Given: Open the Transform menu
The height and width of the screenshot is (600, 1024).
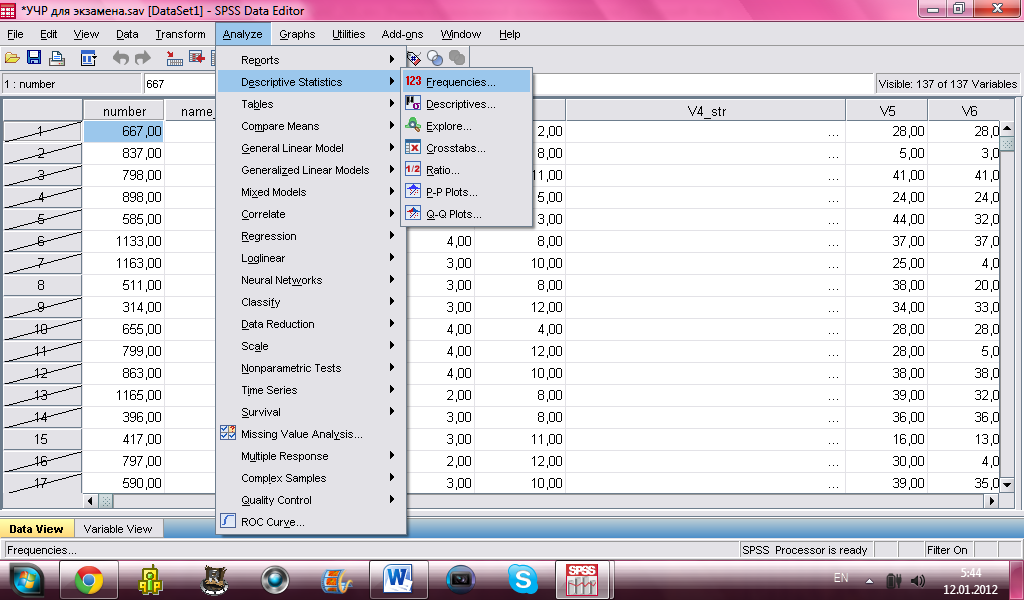Looking at the screenshot, I should point(180,34).
